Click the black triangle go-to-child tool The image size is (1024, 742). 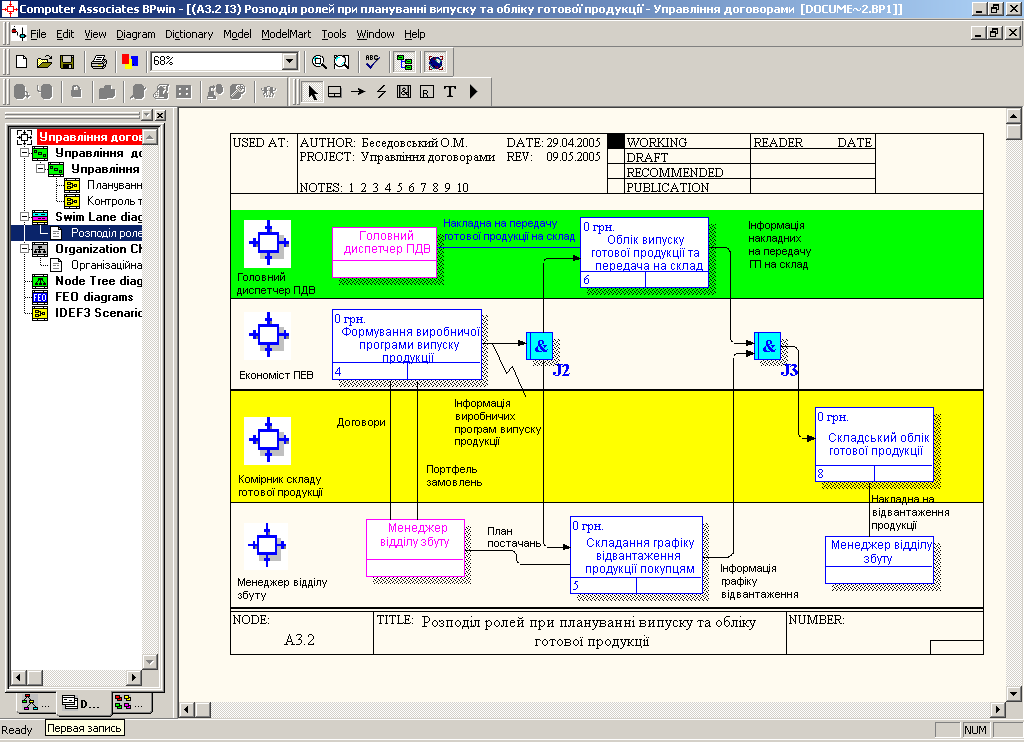[473, 92]
